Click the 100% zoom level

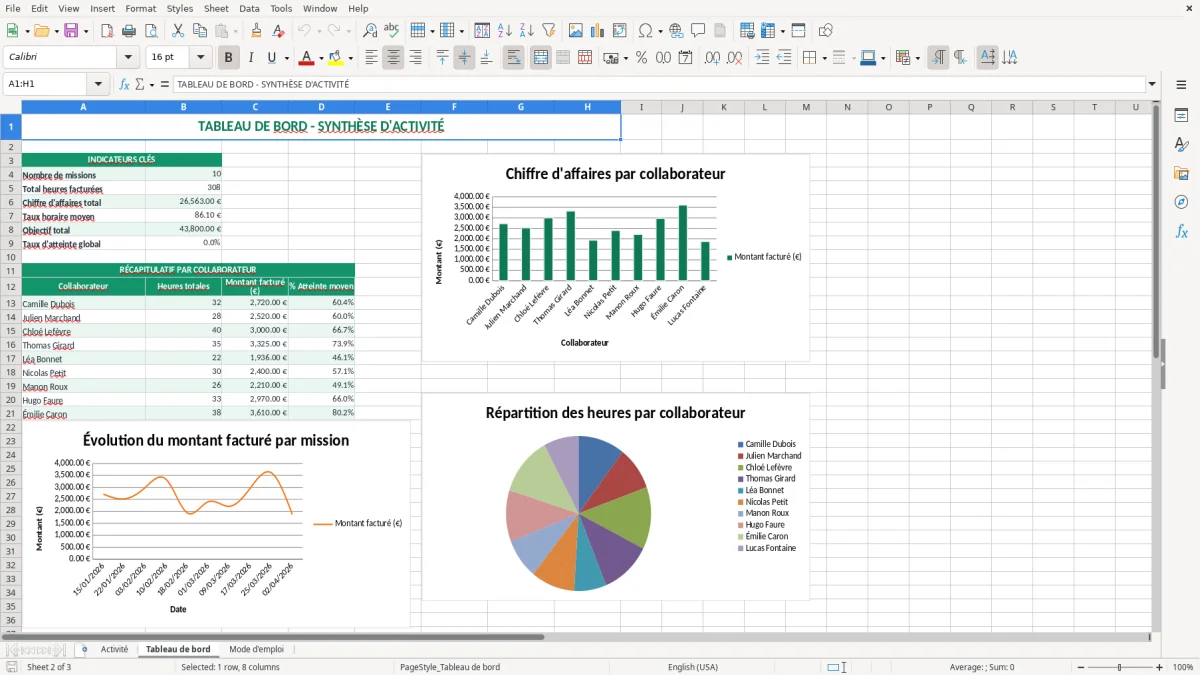pyautogui.click(x=1182, y=667)
